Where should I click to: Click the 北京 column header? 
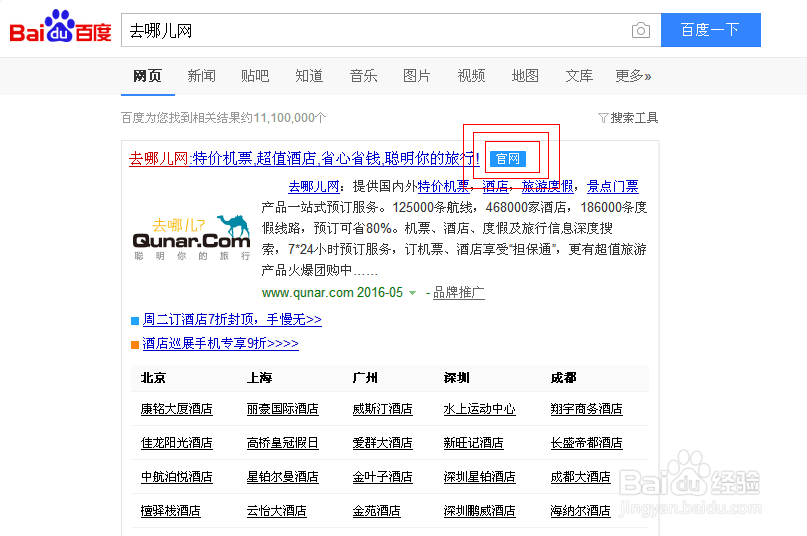point(153,378)
